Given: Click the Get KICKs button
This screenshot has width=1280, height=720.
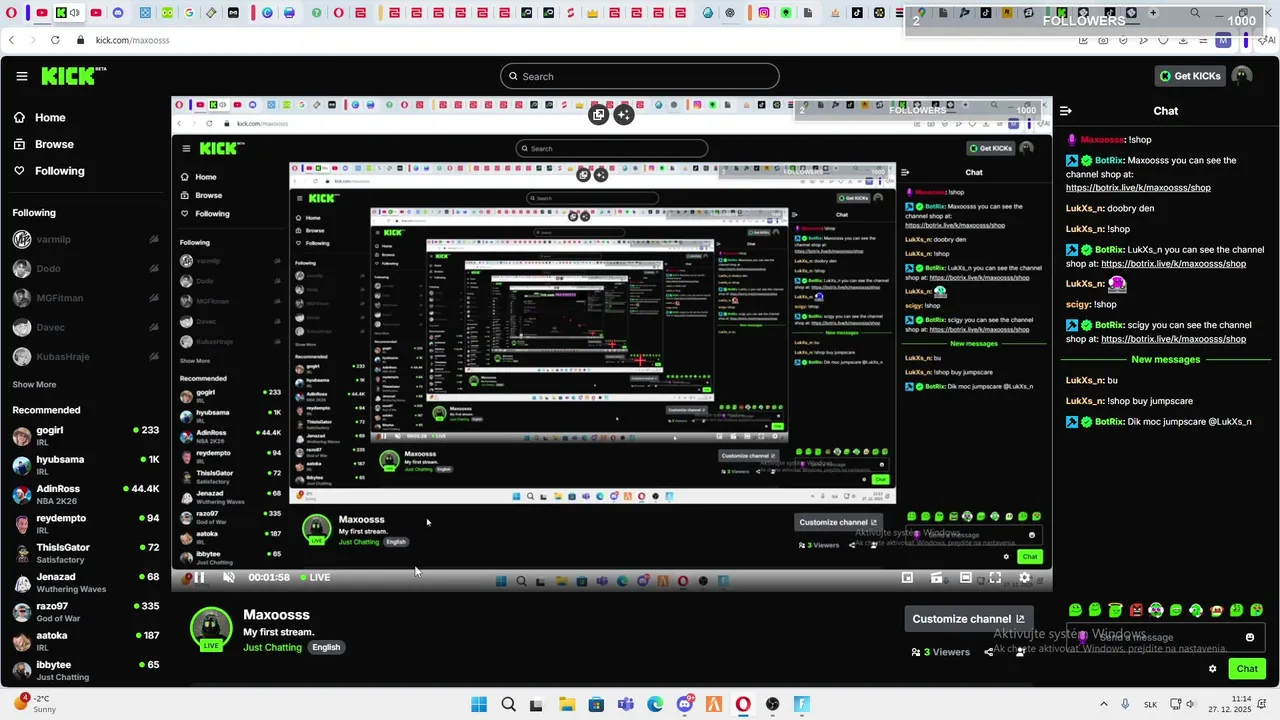Looking at the screenshot, I should (x=1189, y=76).
